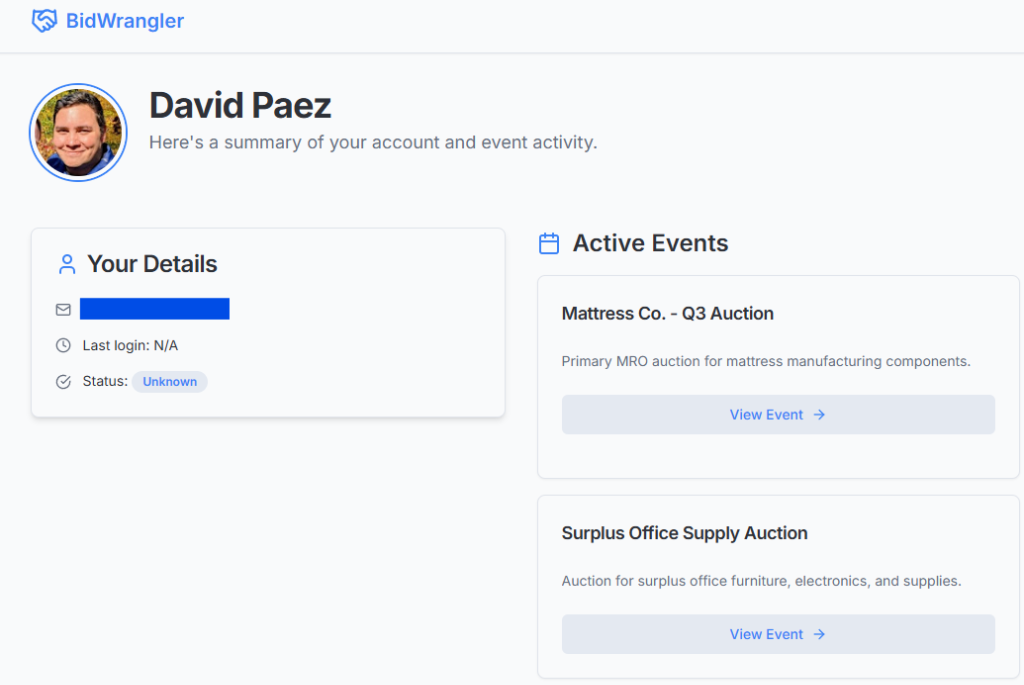Click the Your Details card heading

click(x=152, y=263)
